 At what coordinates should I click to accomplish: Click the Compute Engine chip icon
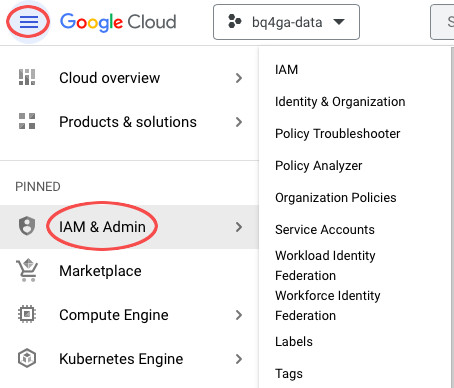27,314
